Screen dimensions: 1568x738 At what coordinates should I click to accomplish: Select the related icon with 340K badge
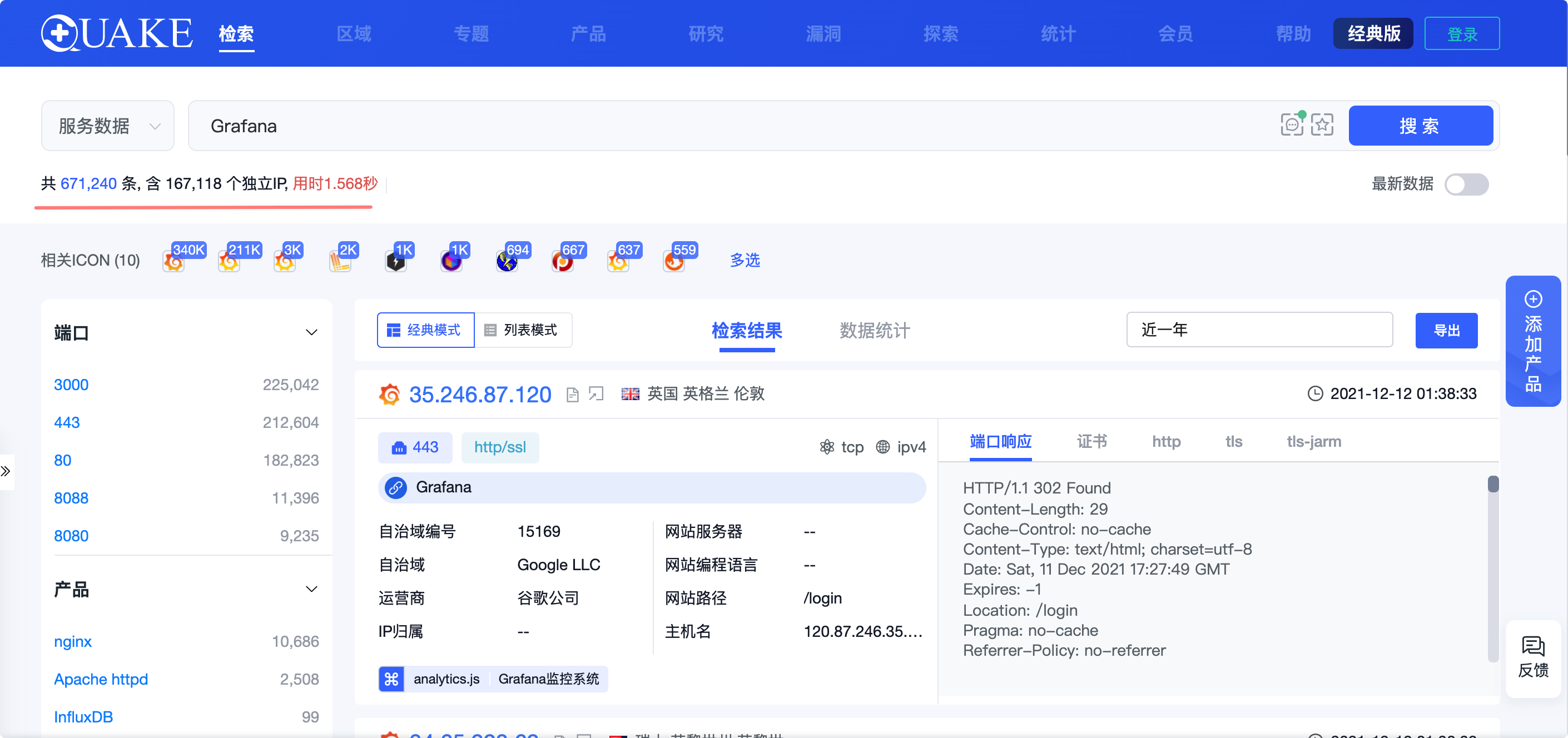tap(173, 262)
